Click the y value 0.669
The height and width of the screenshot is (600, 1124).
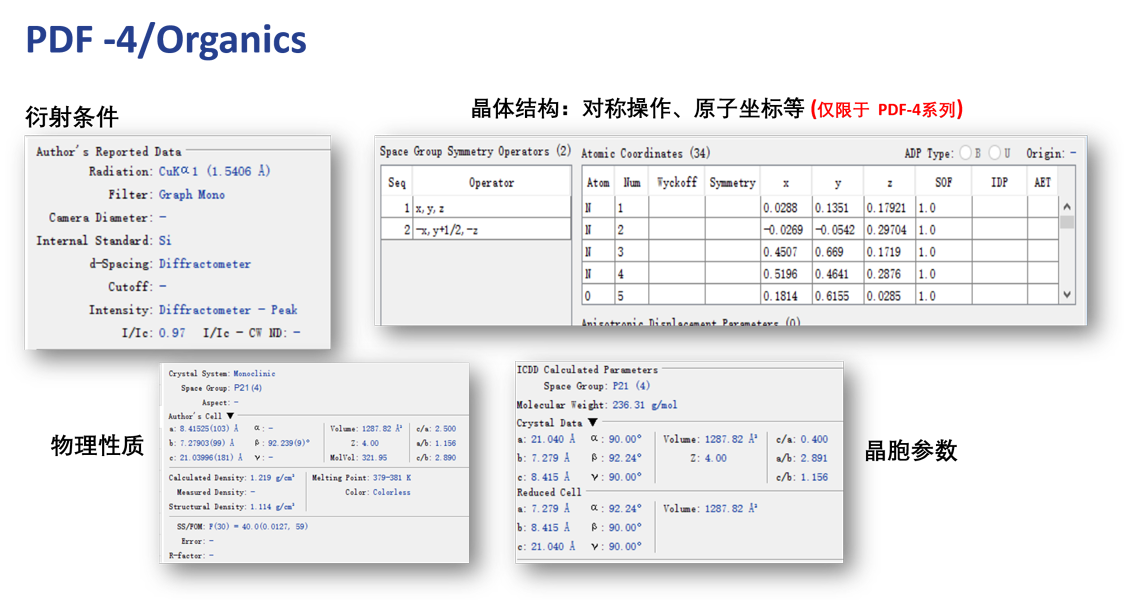tap(829, 252)
